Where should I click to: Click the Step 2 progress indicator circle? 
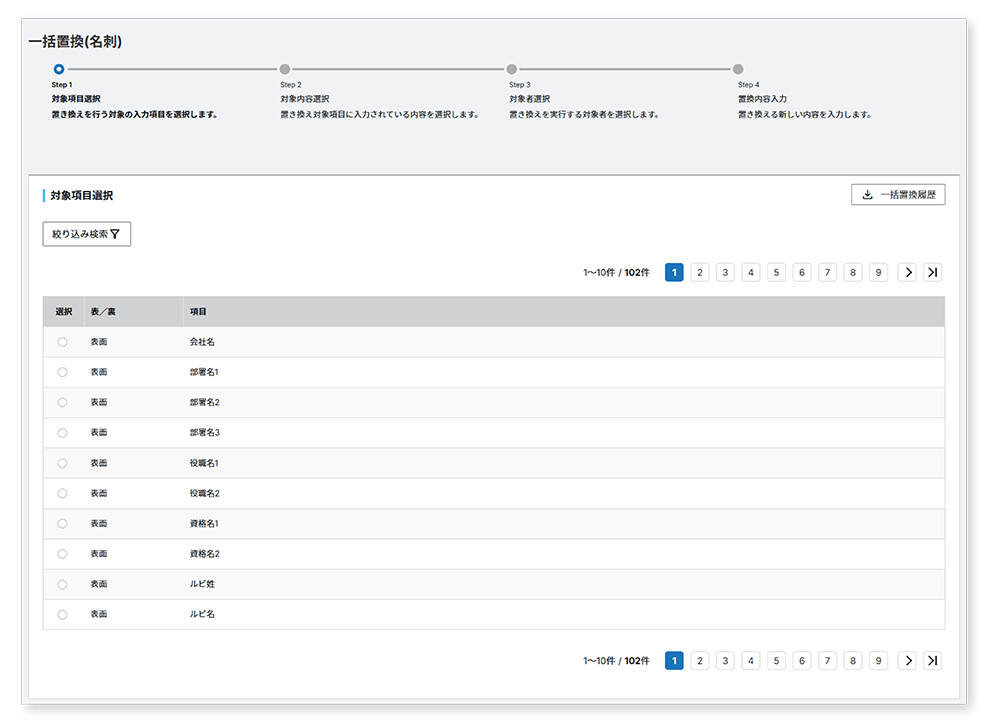(285, 69)
